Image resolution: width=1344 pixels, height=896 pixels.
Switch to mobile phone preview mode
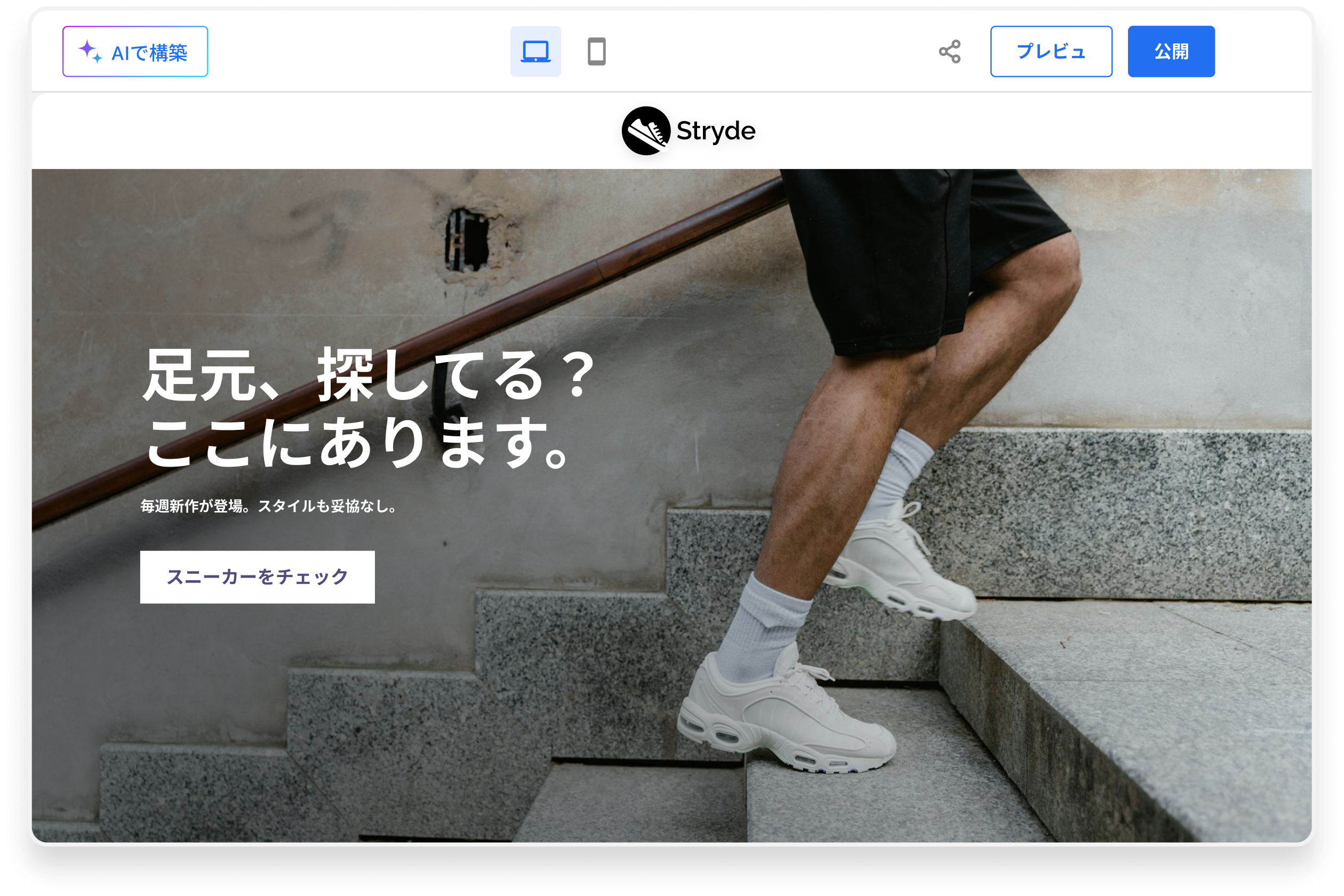(x=596, y=51)
